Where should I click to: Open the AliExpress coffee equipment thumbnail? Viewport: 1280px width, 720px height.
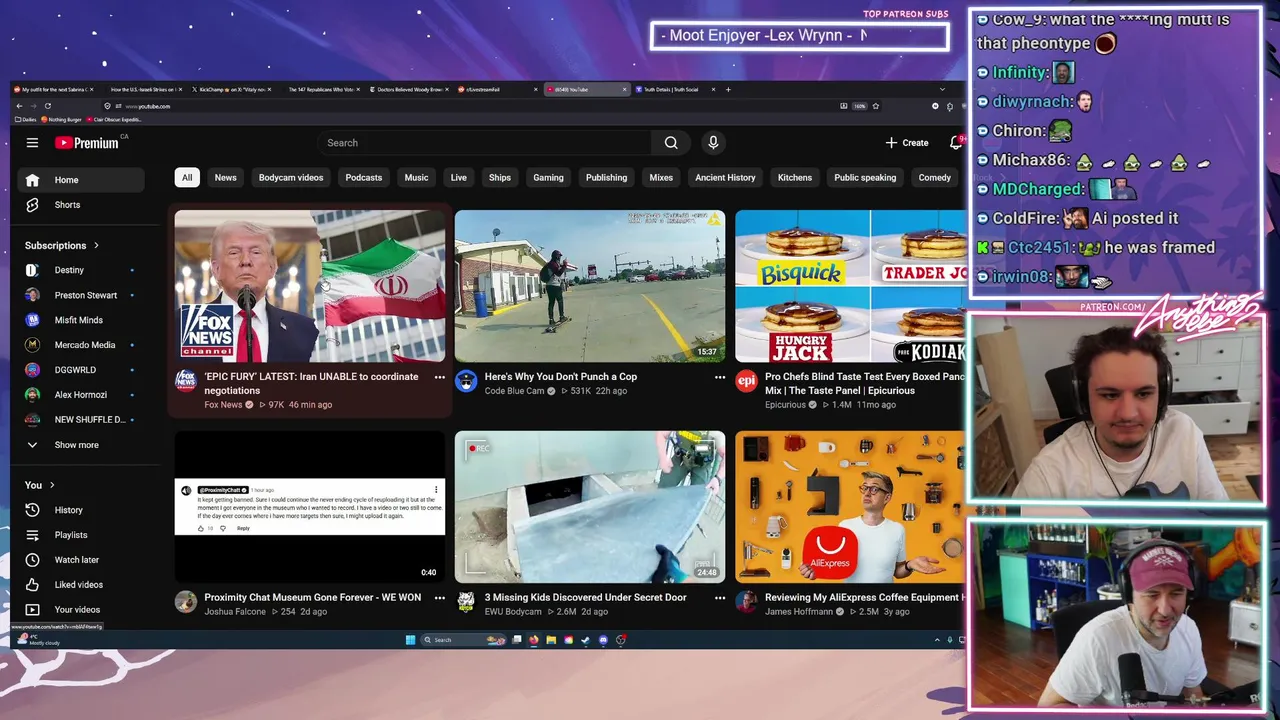click(x=850, y=507)
